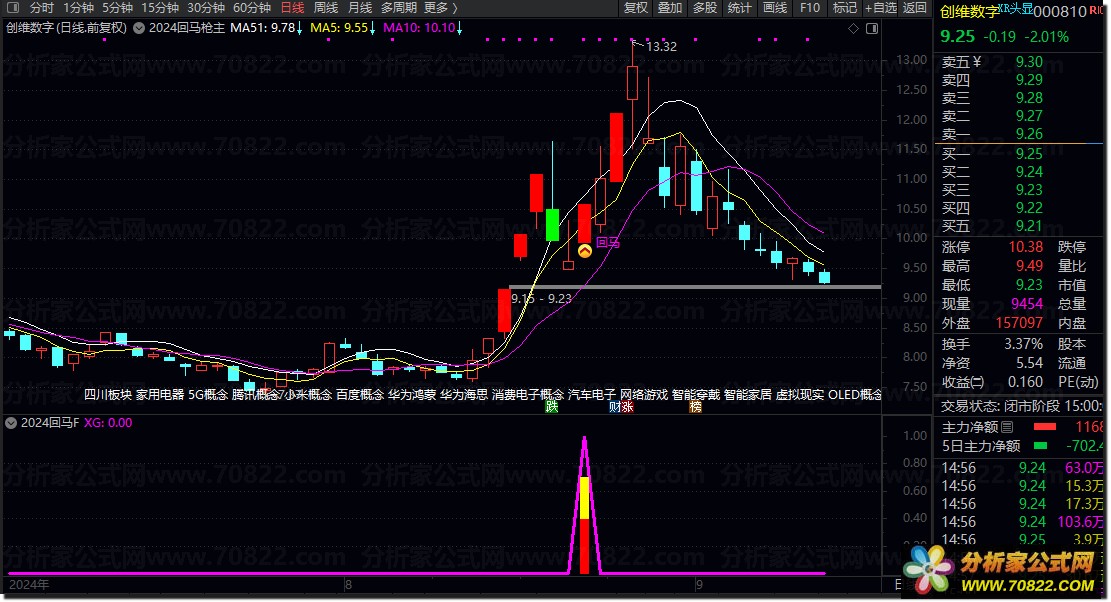Image resolution: width=1111 pixels, height=602 pixels.
Task: Click stock name 创维数字 in quote panel
Action: pos(969,11)
